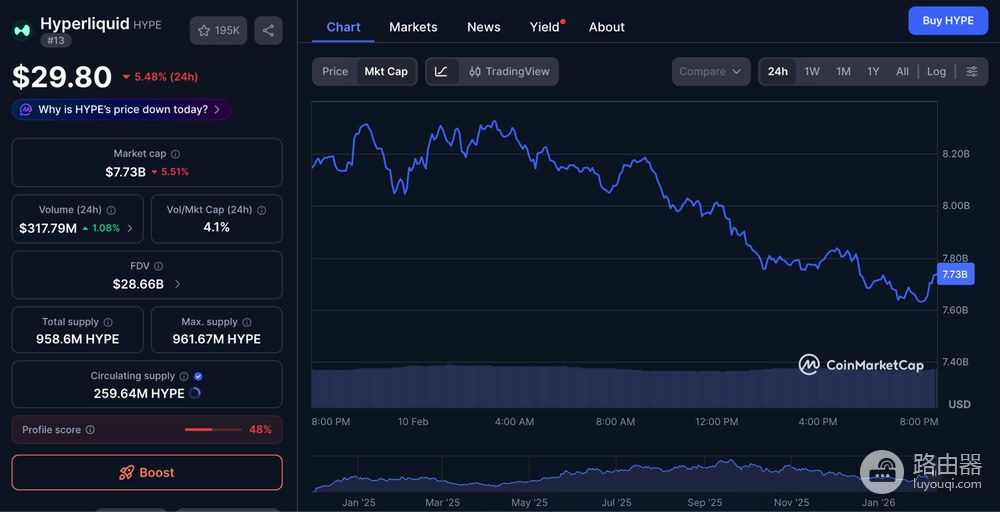Open Max. supply info icon

point(247,322)
